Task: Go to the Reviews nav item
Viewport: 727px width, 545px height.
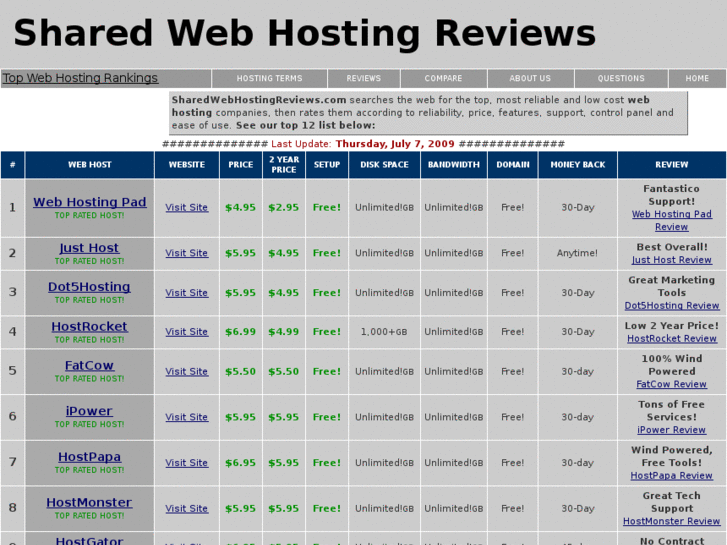Action: 364,78
